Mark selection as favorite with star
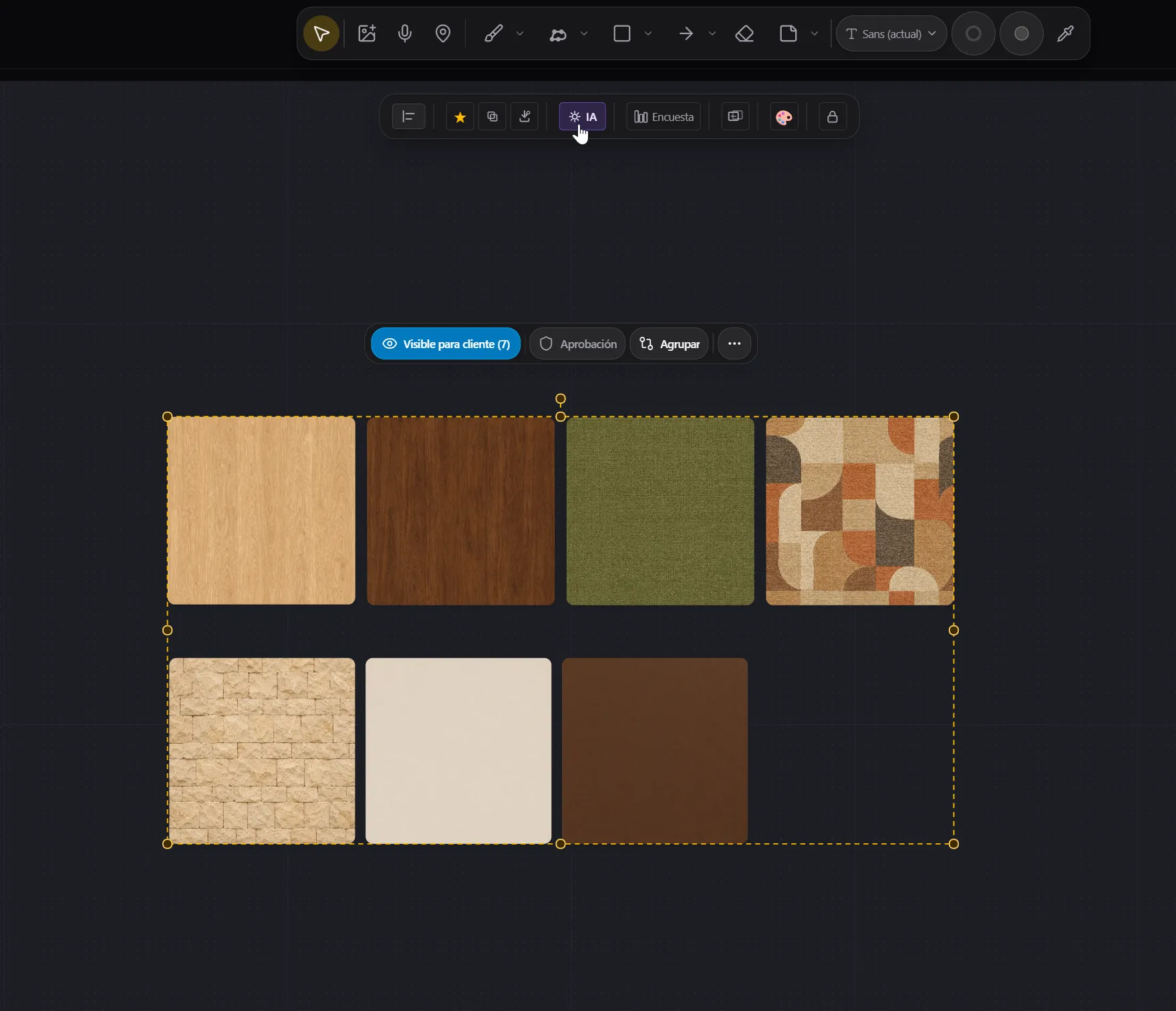Viewport: 1176px width, 1011px height. [460, 117]
